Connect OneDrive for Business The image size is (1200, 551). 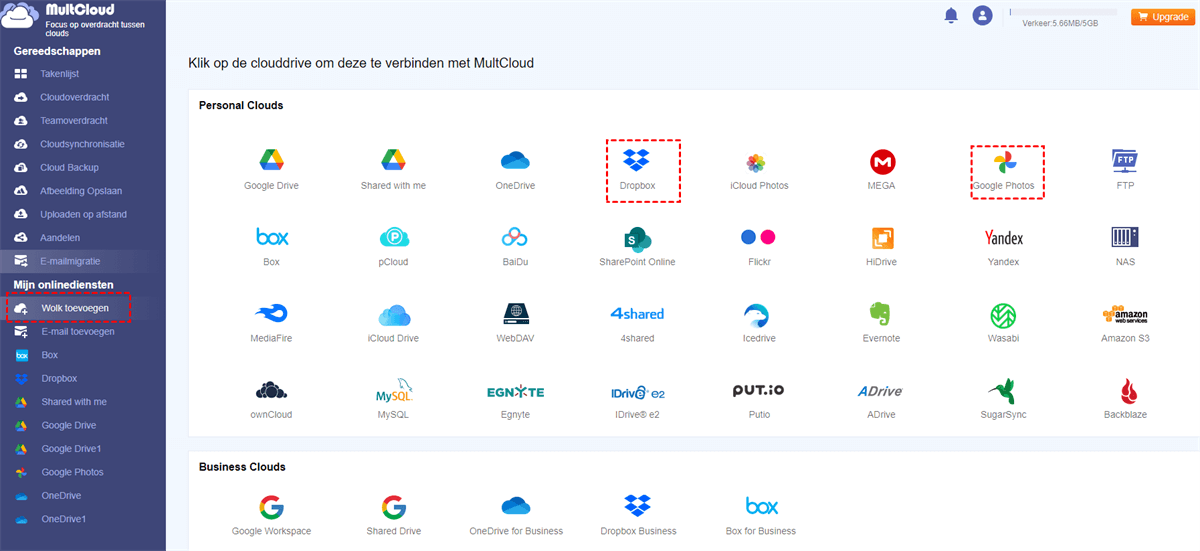coord(516,506)
